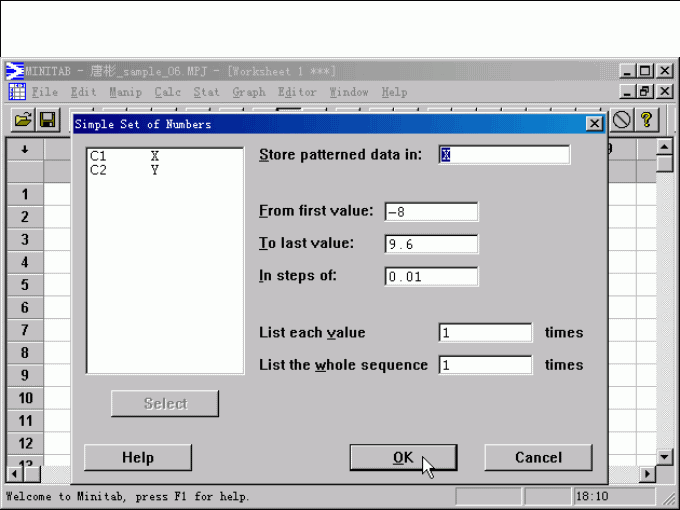
Task: Click the 'List each value' times field
Action: (x=485, y=333)
